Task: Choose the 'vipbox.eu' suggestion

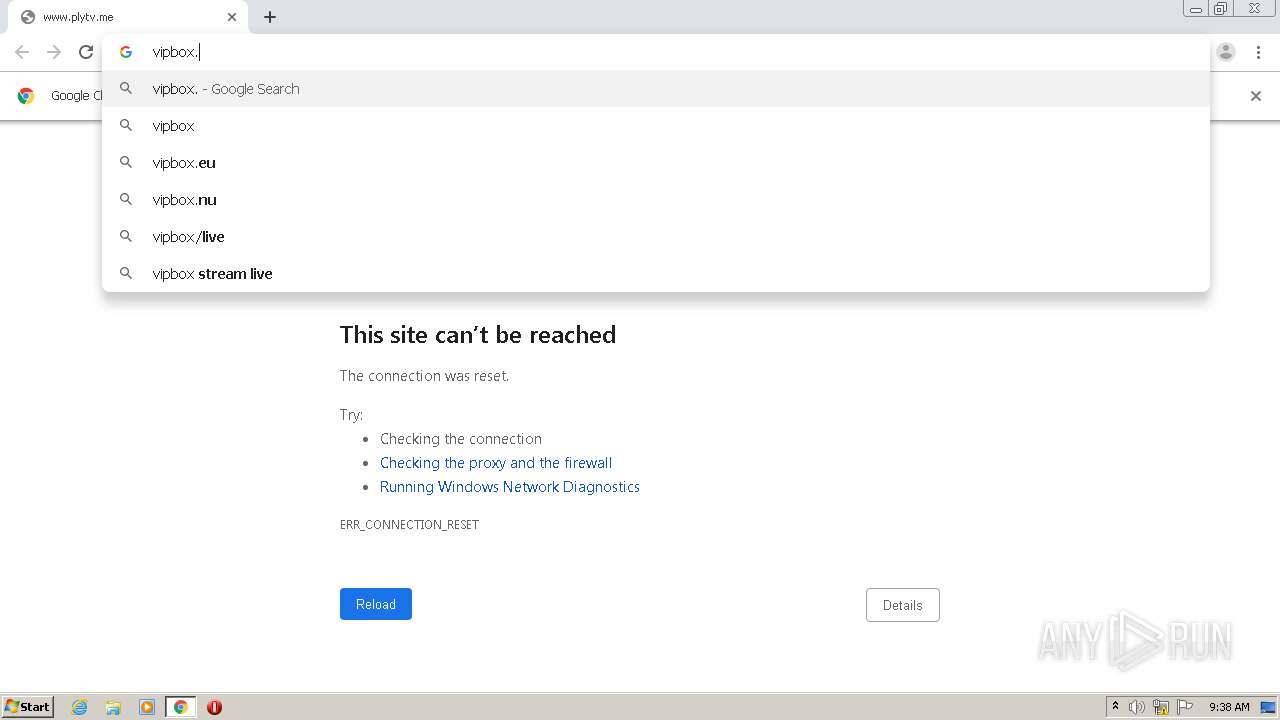Action: tap(656, 163)
